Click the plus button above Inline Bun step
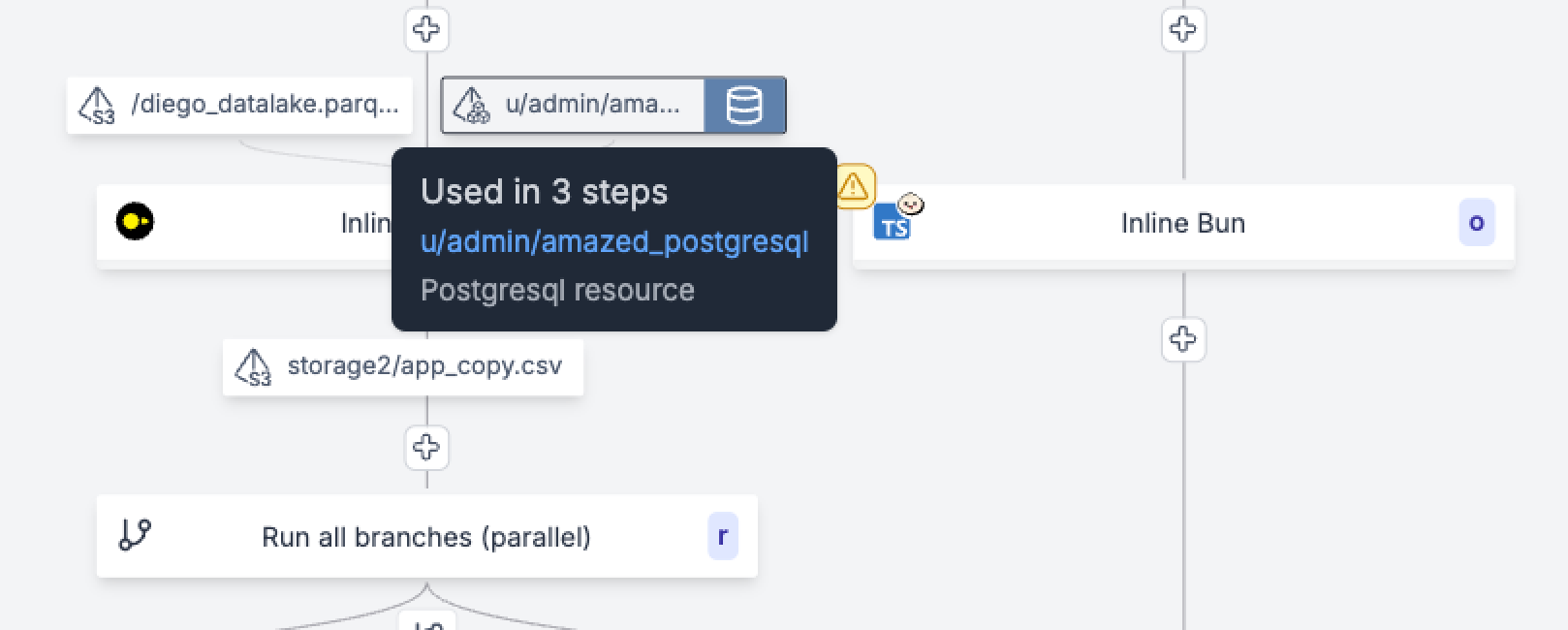 point(1182,30)
